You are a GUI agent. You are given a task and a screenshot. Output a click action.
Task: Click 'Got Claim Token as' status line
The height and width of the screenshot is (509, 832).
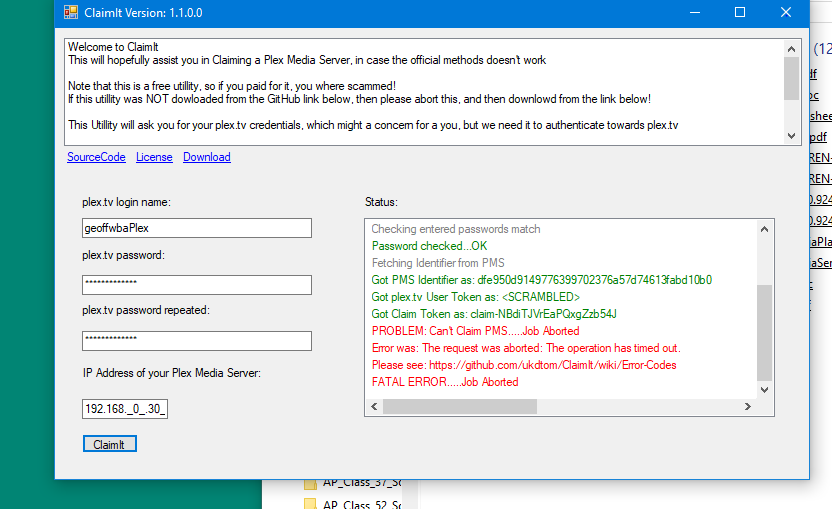pyautogui.click(x=494, y=314)
